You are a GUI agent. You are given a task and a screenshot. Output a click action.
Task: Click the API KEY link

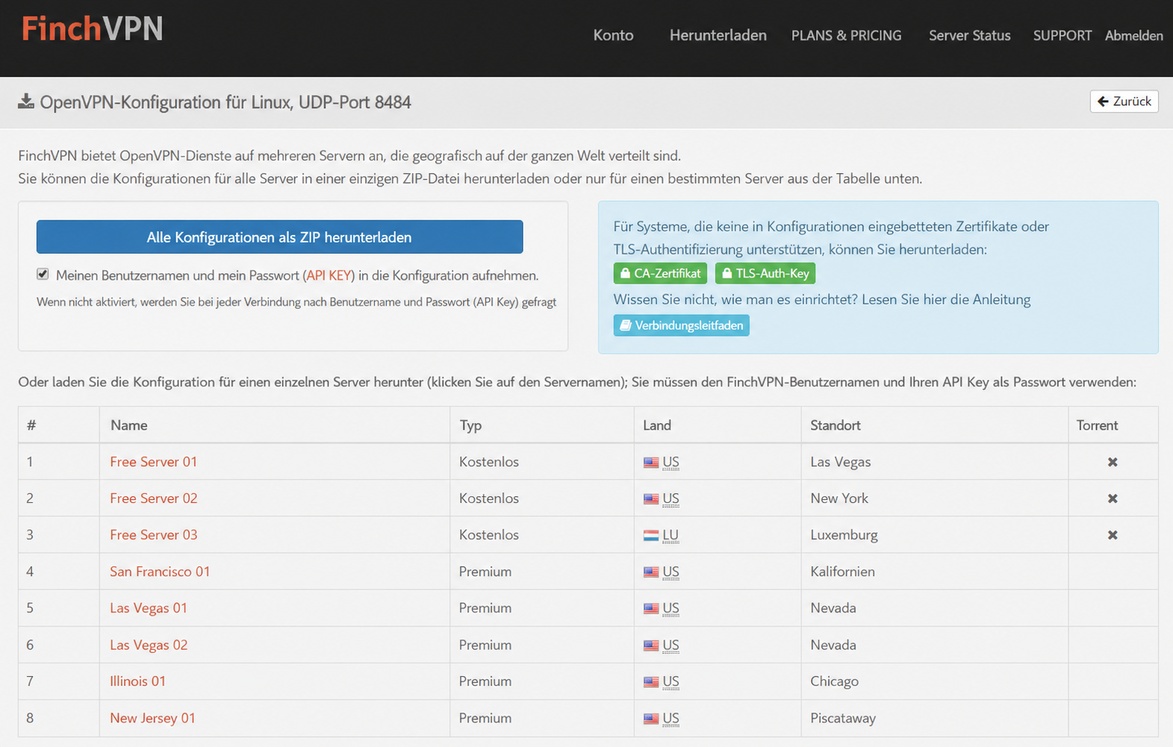coord(329,275)
